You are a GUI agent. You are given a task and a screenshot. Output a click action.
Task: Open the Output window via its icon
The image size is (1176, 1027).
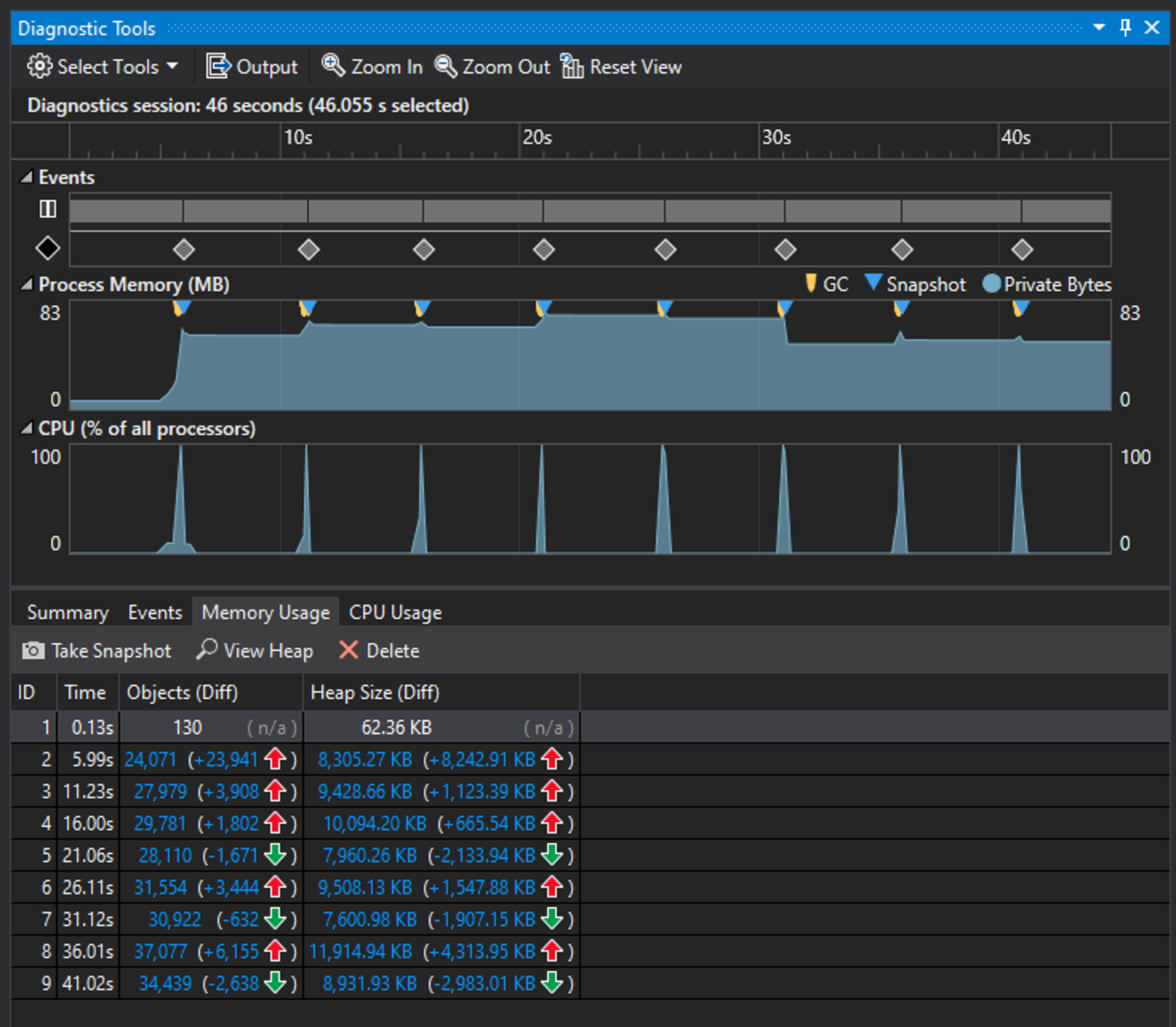coord(217,66)
